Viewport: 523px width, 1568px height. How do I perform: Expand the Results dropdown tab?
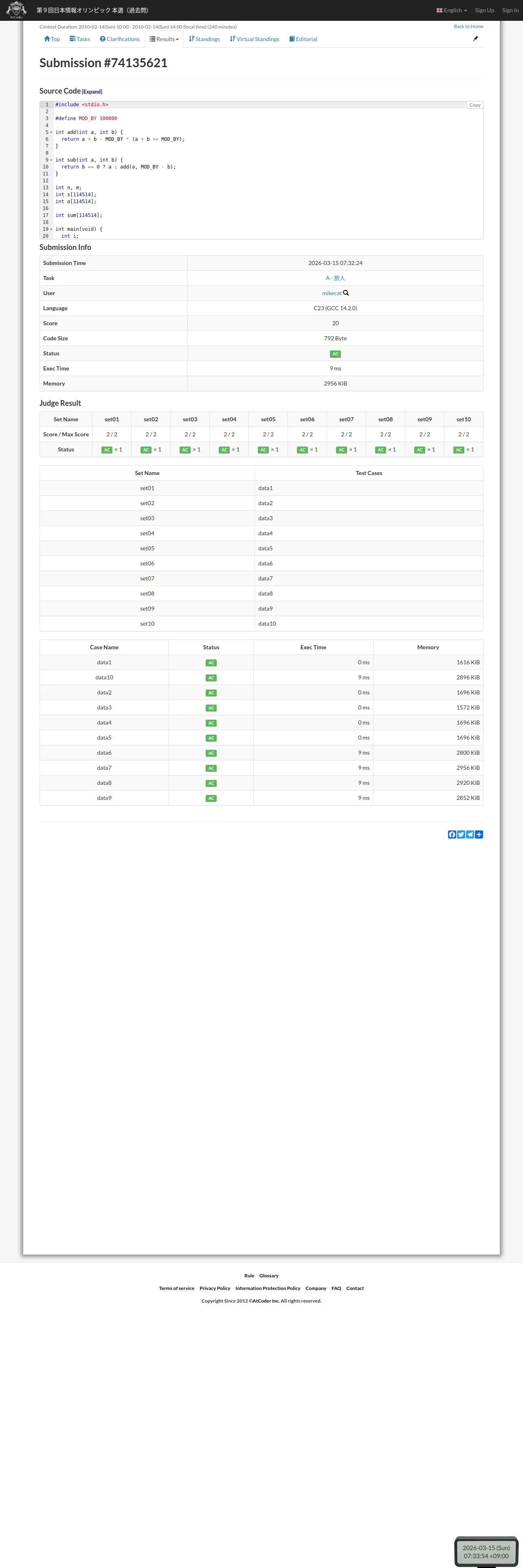pos(165,39)
